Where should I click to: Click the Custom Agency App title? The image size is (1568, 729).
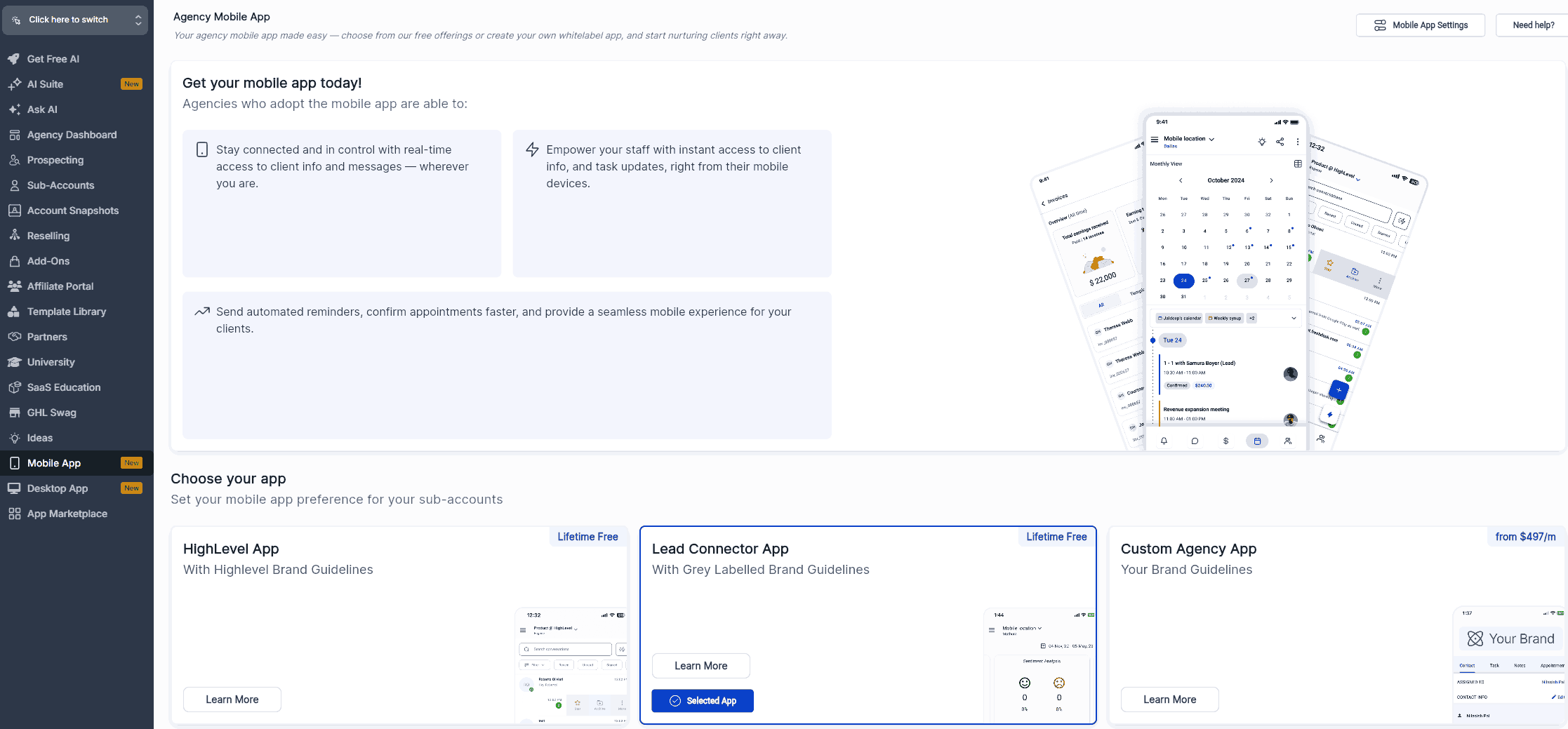pos(1188,549)
